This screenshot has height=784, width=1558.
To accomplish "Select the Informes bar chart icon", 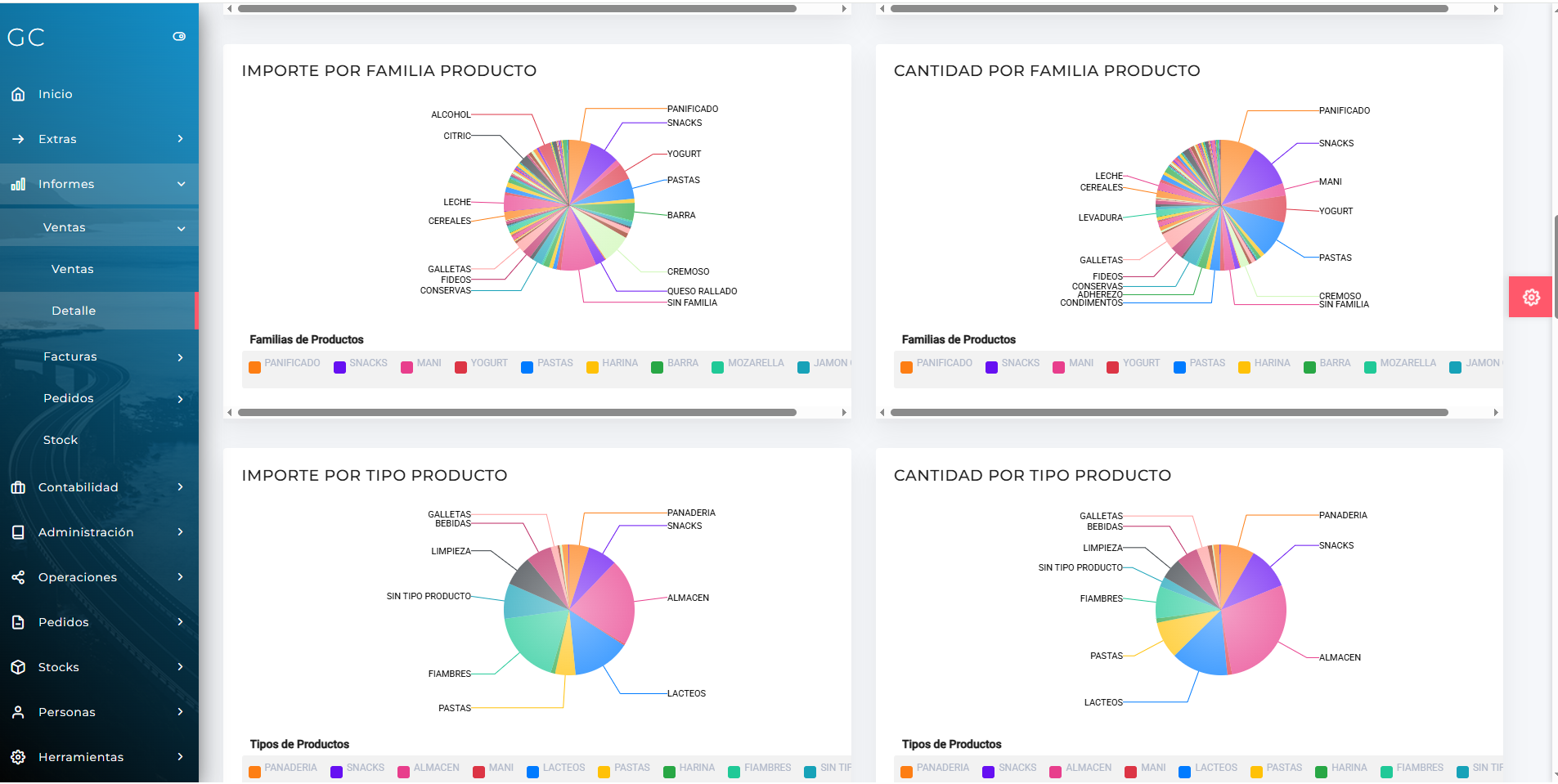I will (x=19, y=184).
